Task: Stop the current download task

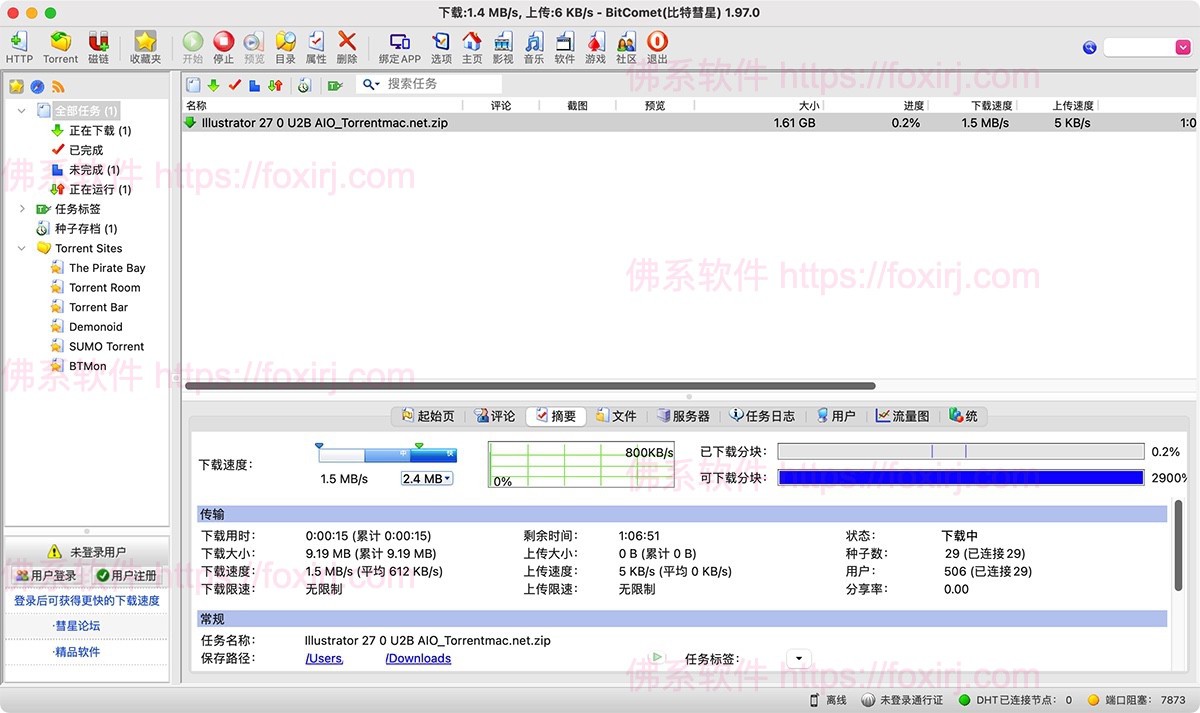Action: pyautogui.click(x=223, y=45)
